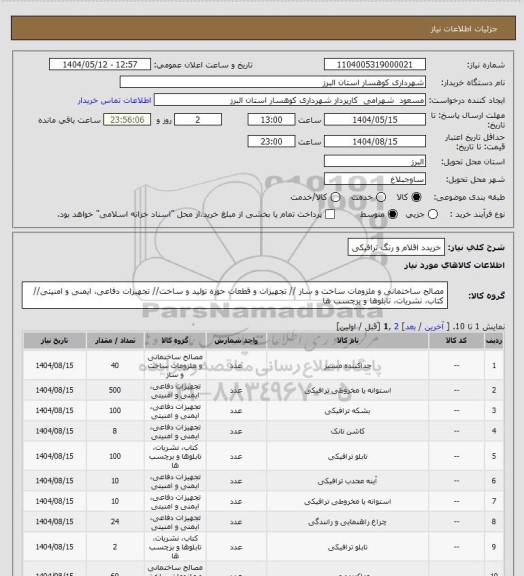Screen dimensions: 524x576
Task: Select استوانه یا مخروطی ترافیکی in row 7
Action: coord(347,501)
